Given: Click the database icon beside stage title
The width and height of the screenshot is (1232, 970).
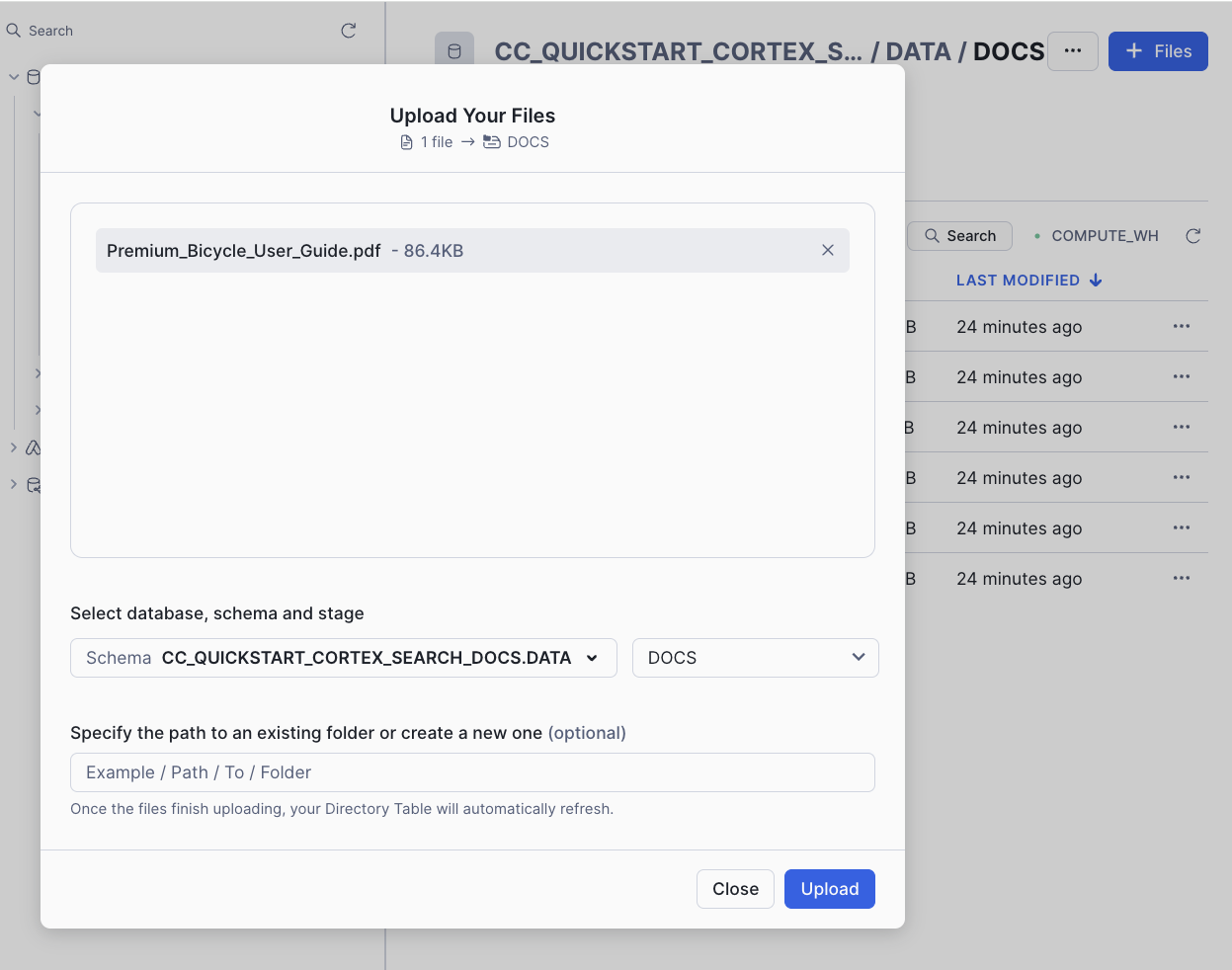Looking at the screenshot, I should pos(454,51).
